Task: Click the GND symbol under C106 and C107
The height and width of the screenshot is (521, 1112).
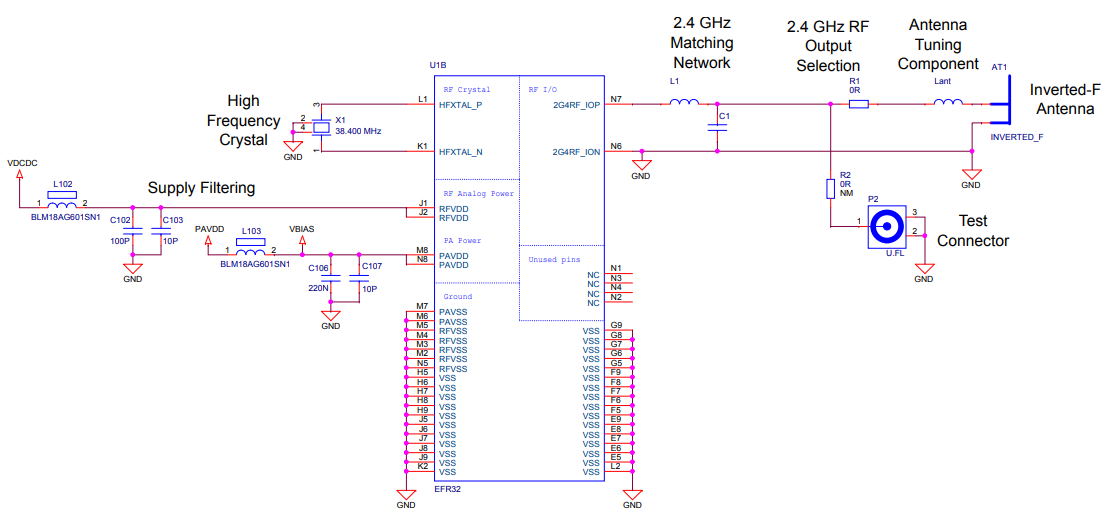Action: pos(330,315)
